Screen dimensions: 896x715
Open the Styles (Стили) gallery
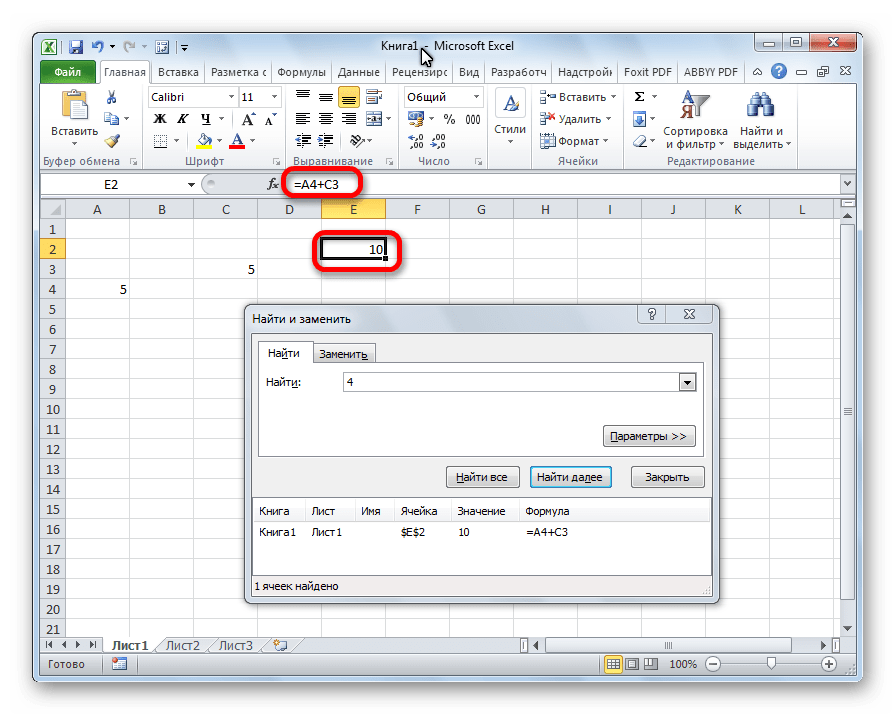pyautogui.click(x=510, y=117)
